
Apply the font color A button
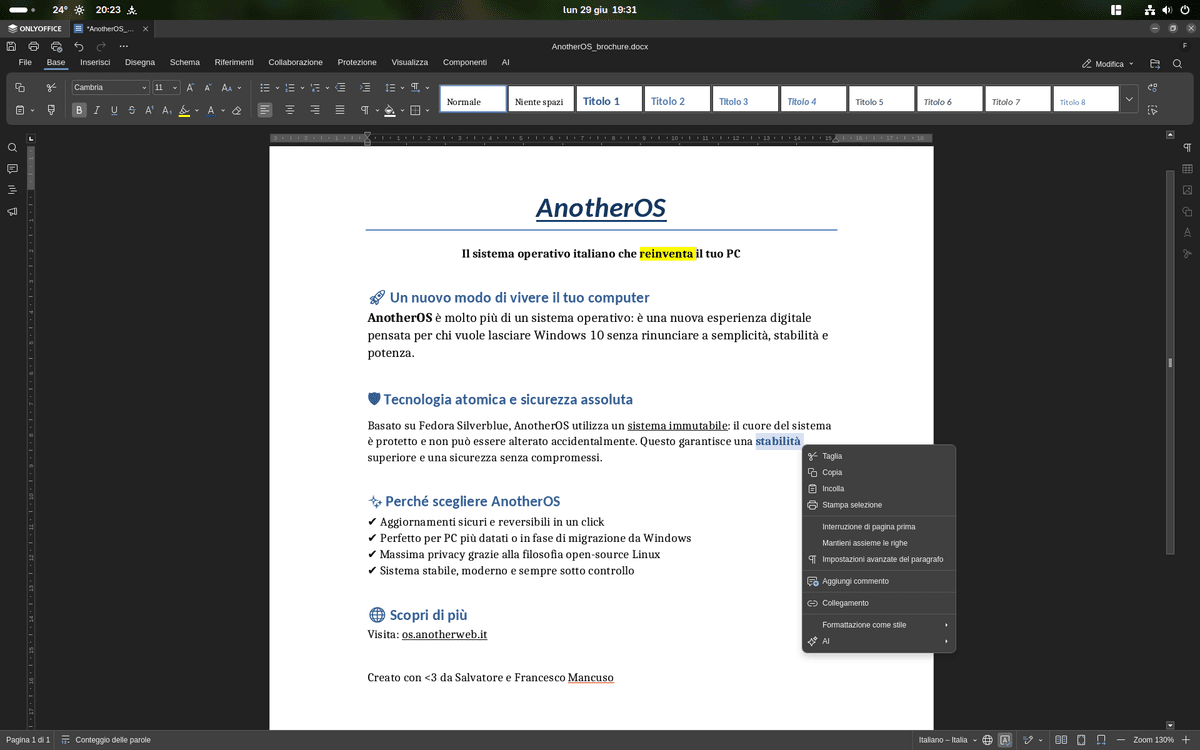tap(210, 110)
